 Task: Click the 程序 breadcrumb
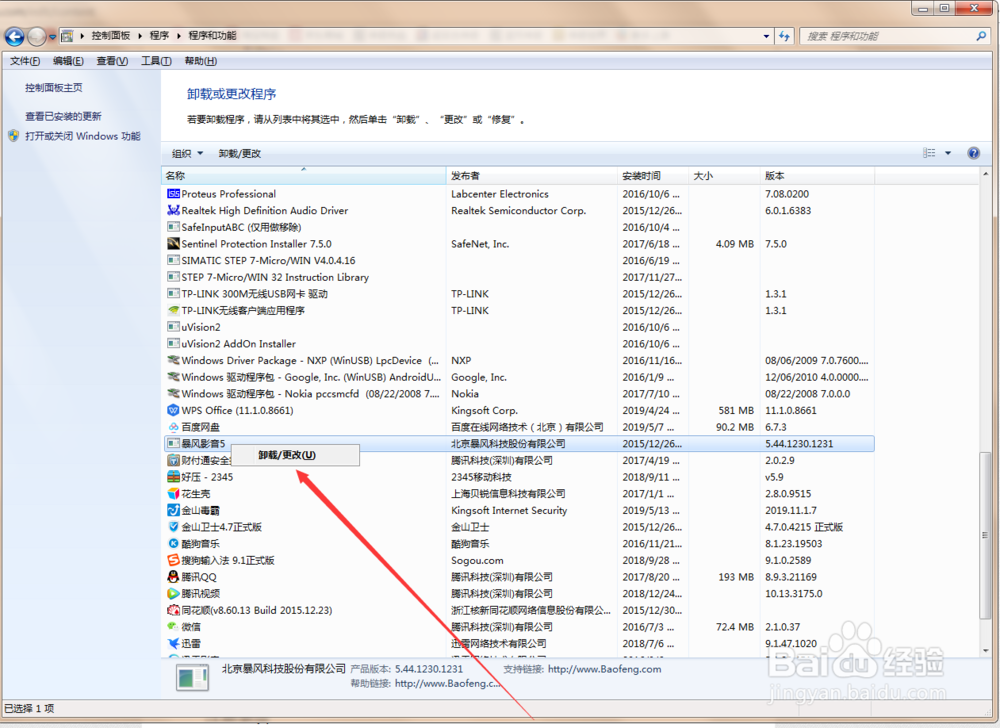pyautogui.click(x=159, y=36)
